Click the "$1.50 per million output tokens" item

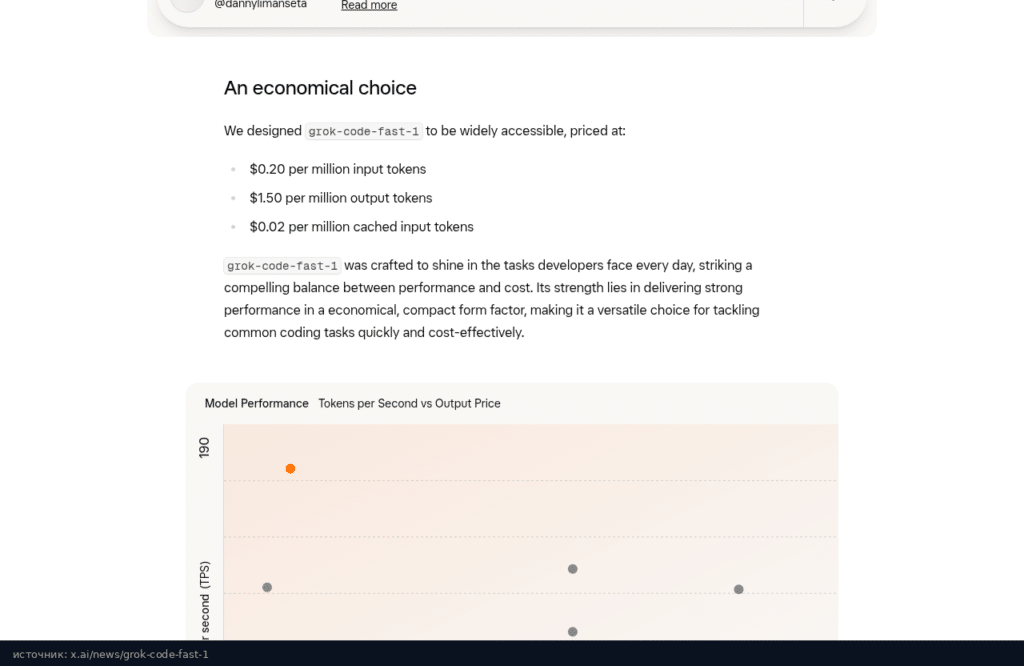(x=341, y=198)
